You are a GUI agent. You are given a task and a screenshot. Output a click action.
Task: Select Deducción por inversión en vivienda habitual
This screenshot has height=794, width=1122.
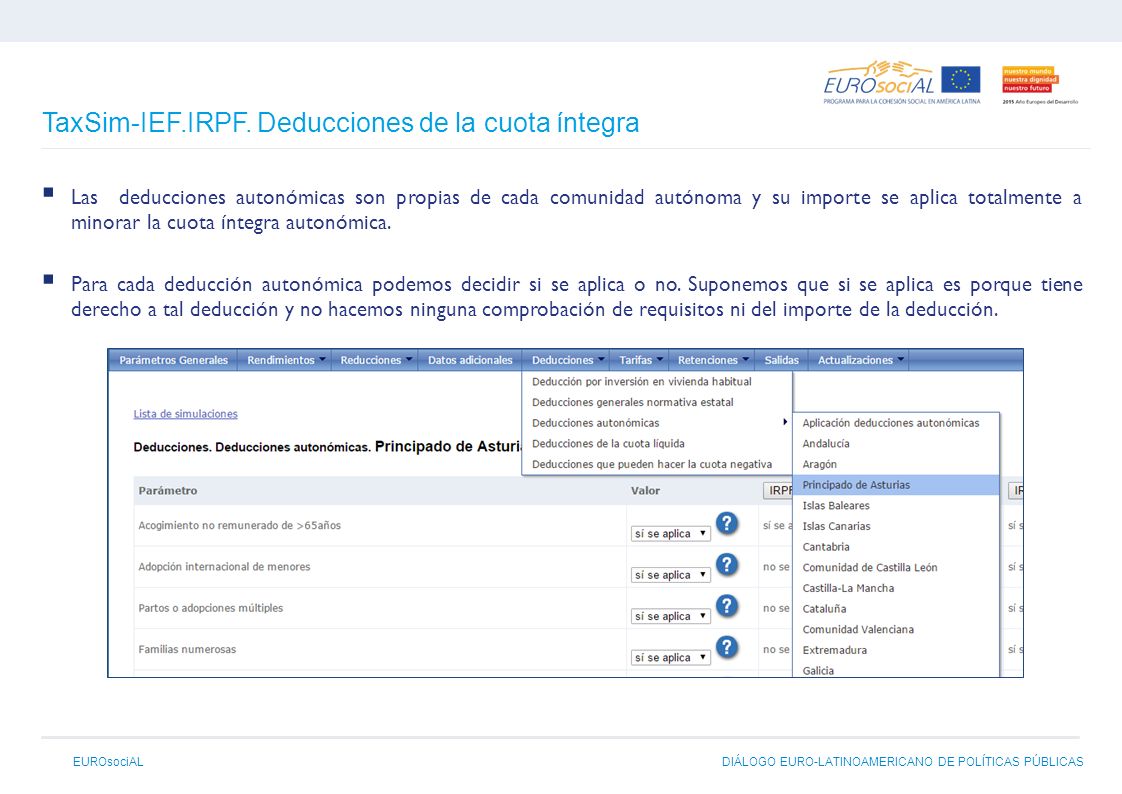tap(658, 382)
